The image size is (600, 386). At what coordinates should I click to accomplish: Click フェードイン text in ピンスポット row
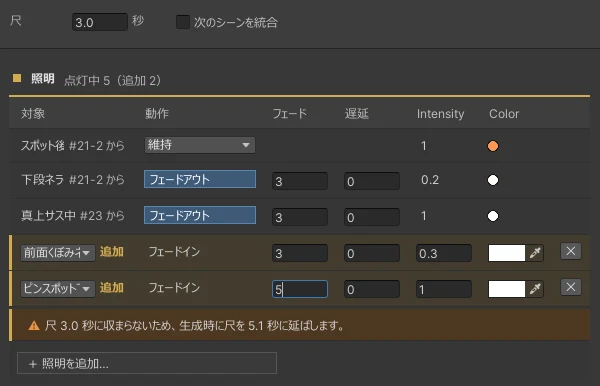[x=174, y=288]
